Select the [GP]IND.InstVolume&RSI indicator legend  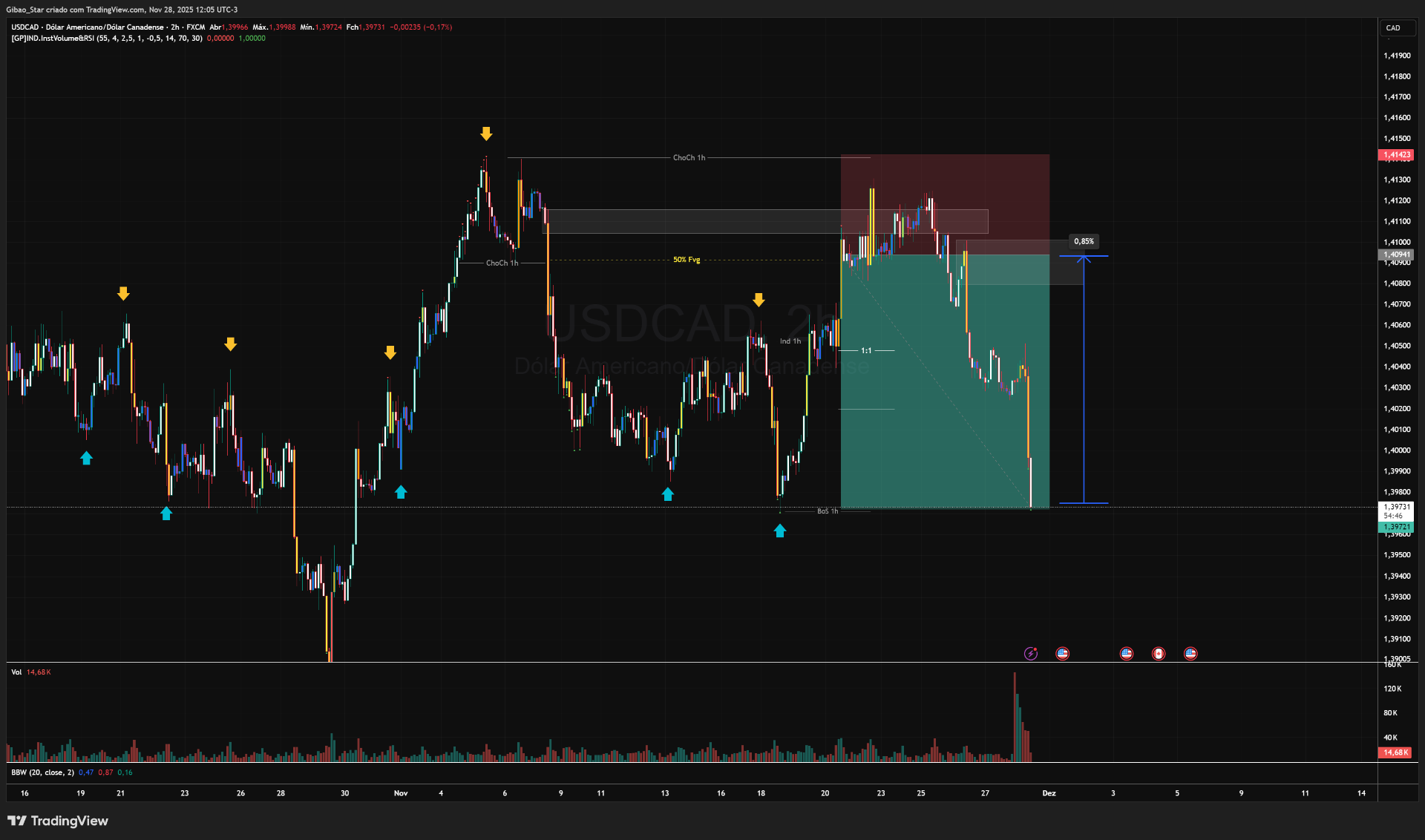107,39
